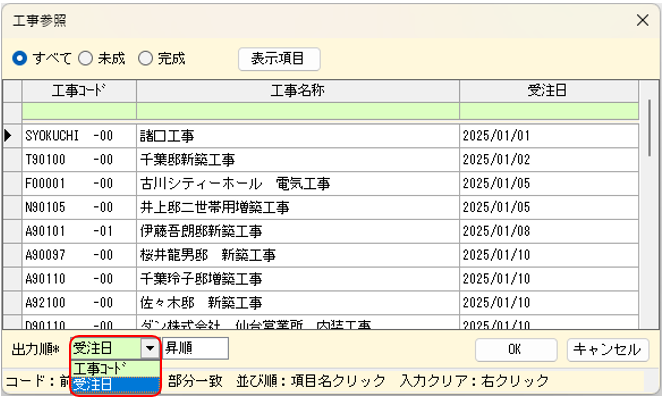665x401 pixels.
Task: Click the row selector arrow beside SYOKUCHI
Action: [x=11, y=133]
